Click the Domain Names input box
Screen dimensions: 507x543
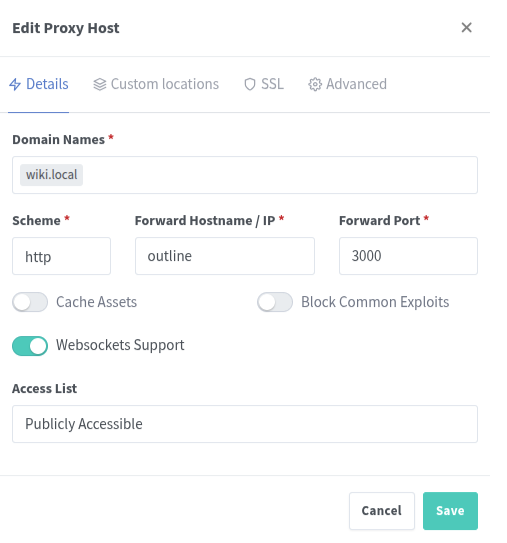pos(245,175)
